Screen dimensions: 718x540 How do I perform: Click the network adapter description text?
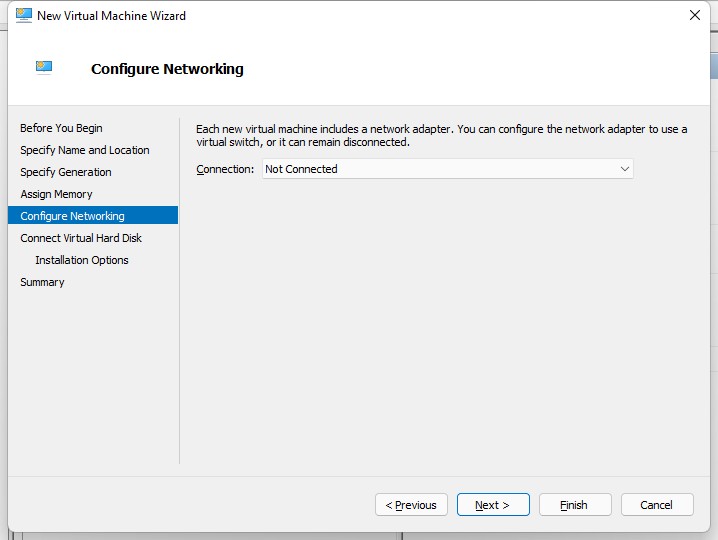pyautogui.click(x=441, y=136)
